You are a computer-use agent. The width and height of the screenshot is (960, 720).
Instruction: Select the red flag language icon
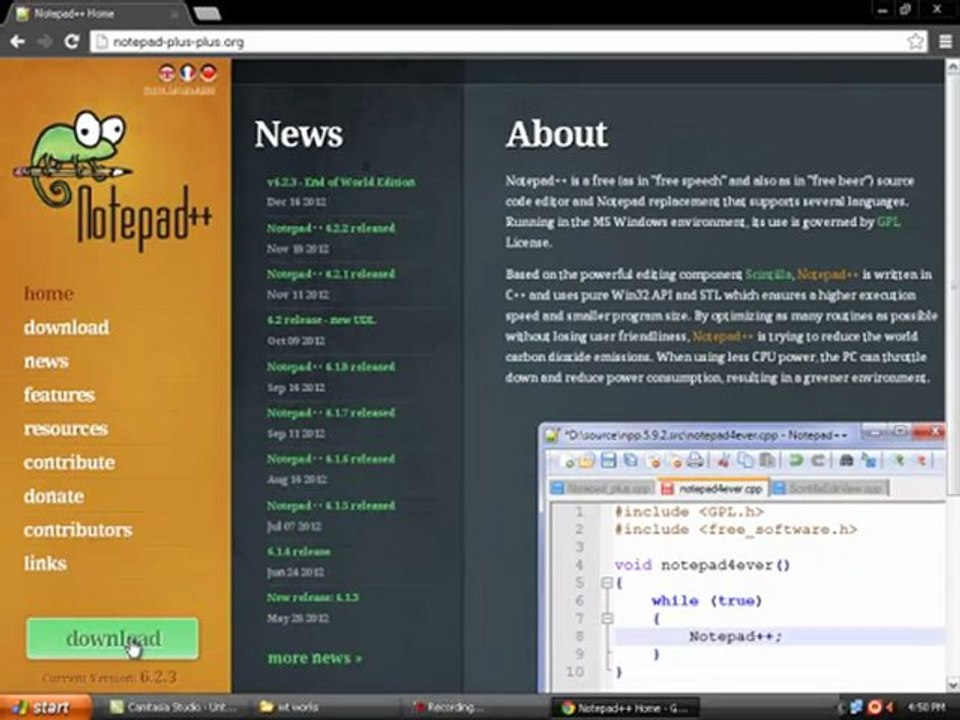pyautogui.click(x=208, y=73)
